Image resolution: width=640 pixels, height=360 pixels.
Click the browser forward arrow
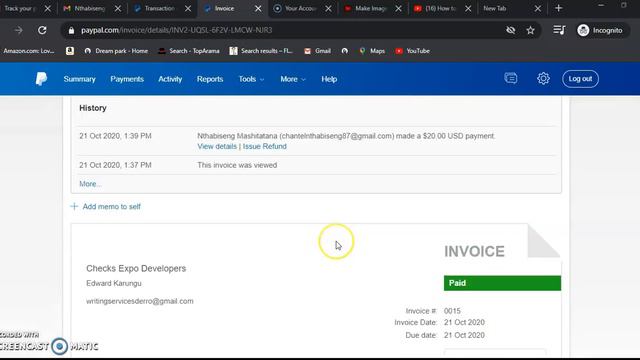click(18, 30)
